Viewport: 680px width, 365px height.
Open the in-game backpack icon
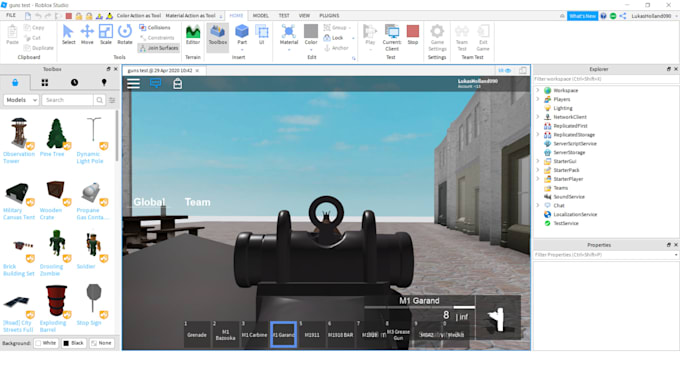pos(177,83)
